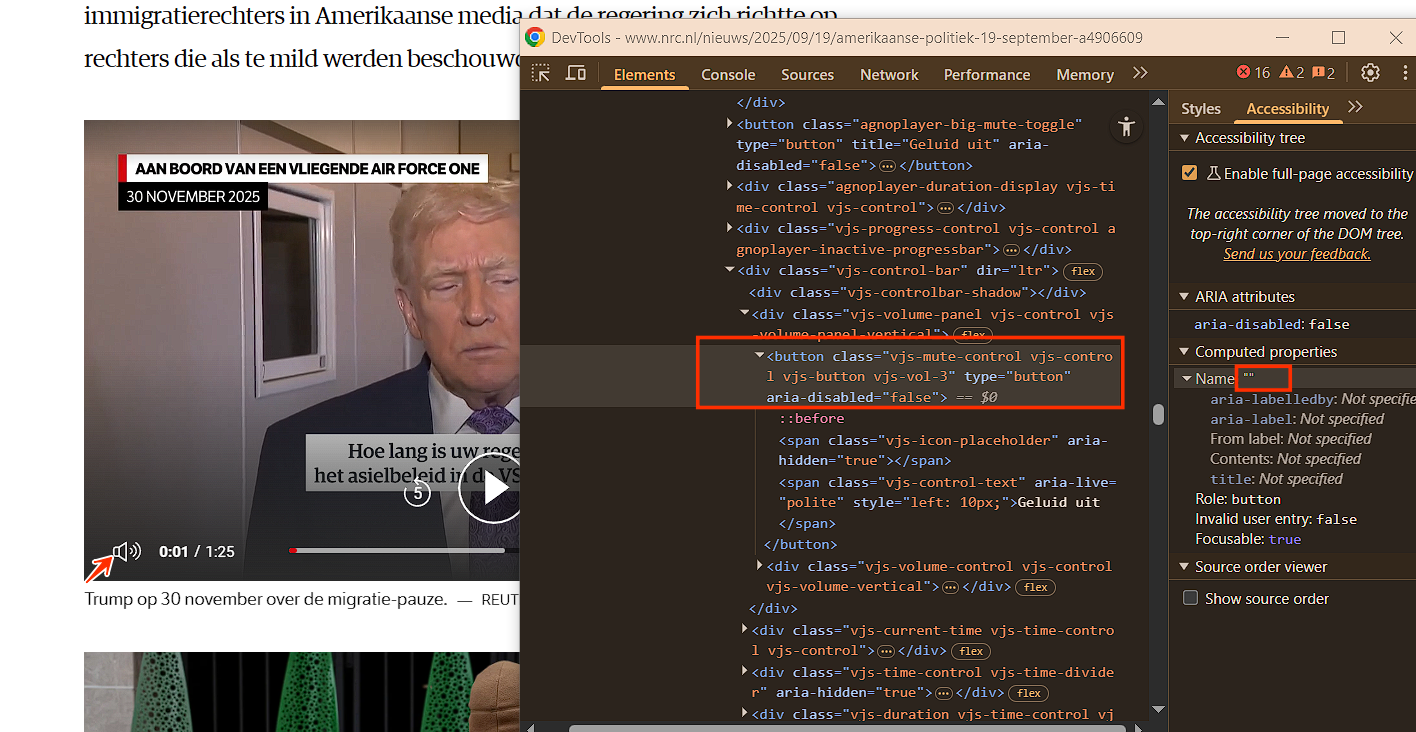Enable full-page accessibility tree checkbox
Viewport: 1416px width, 732px height.
coord(1189,173)
